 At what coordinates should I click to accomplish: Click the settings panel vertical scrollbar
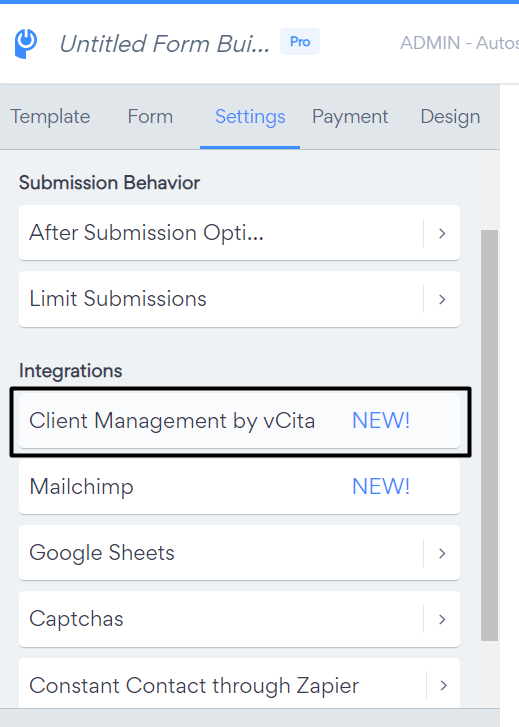click(489, 435)
